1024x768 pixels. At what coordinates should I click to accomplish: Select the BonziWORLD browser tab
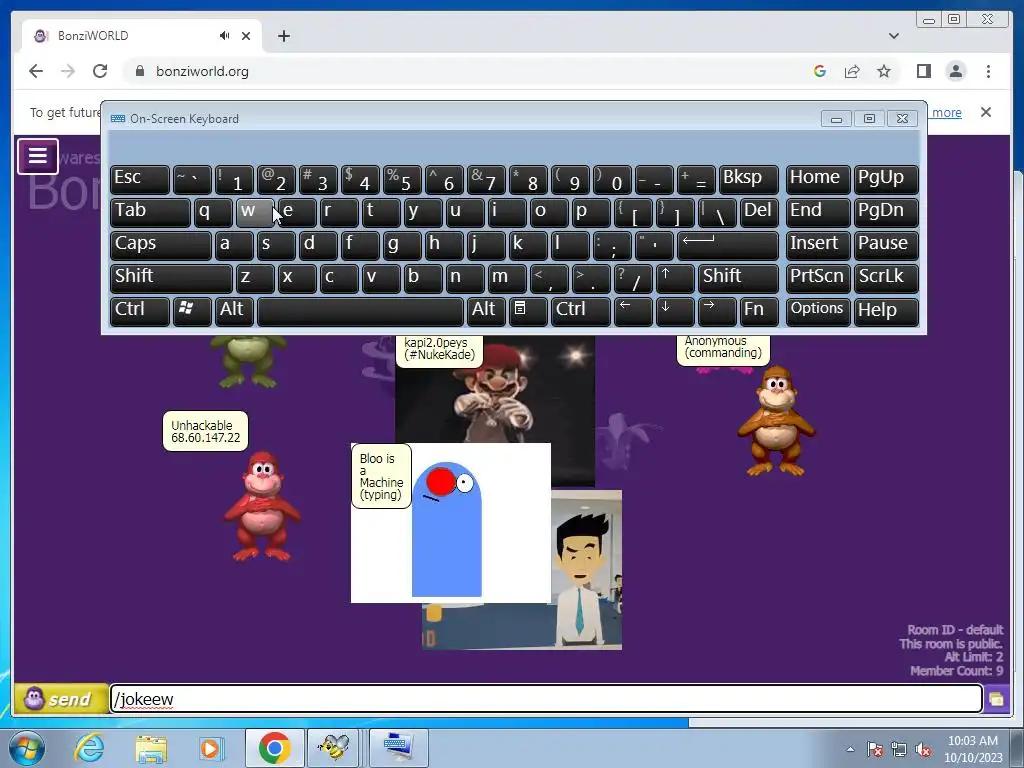pos(142,36)
